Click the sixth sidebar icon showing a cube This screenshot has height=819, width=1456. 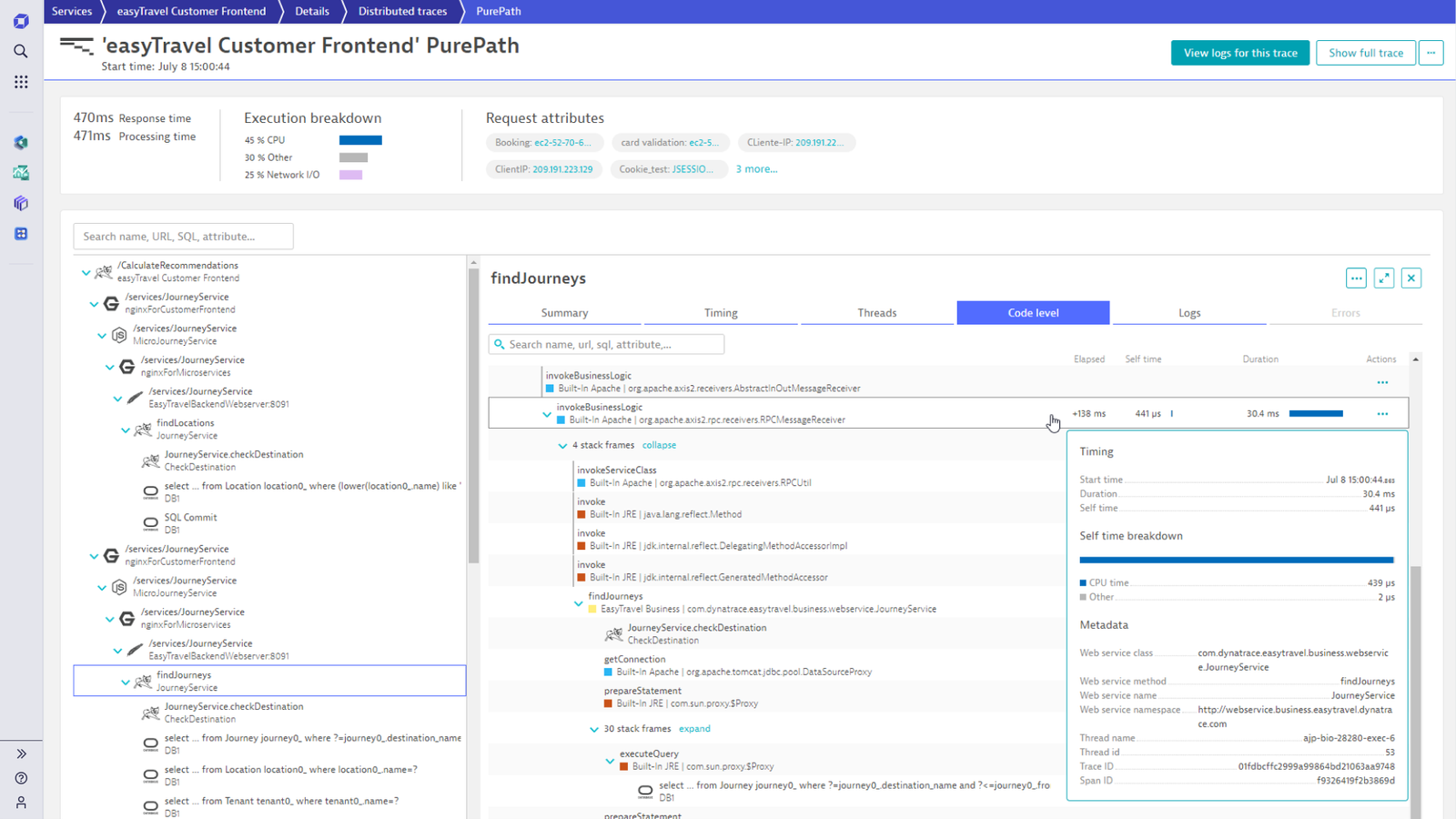coord(21,203)
